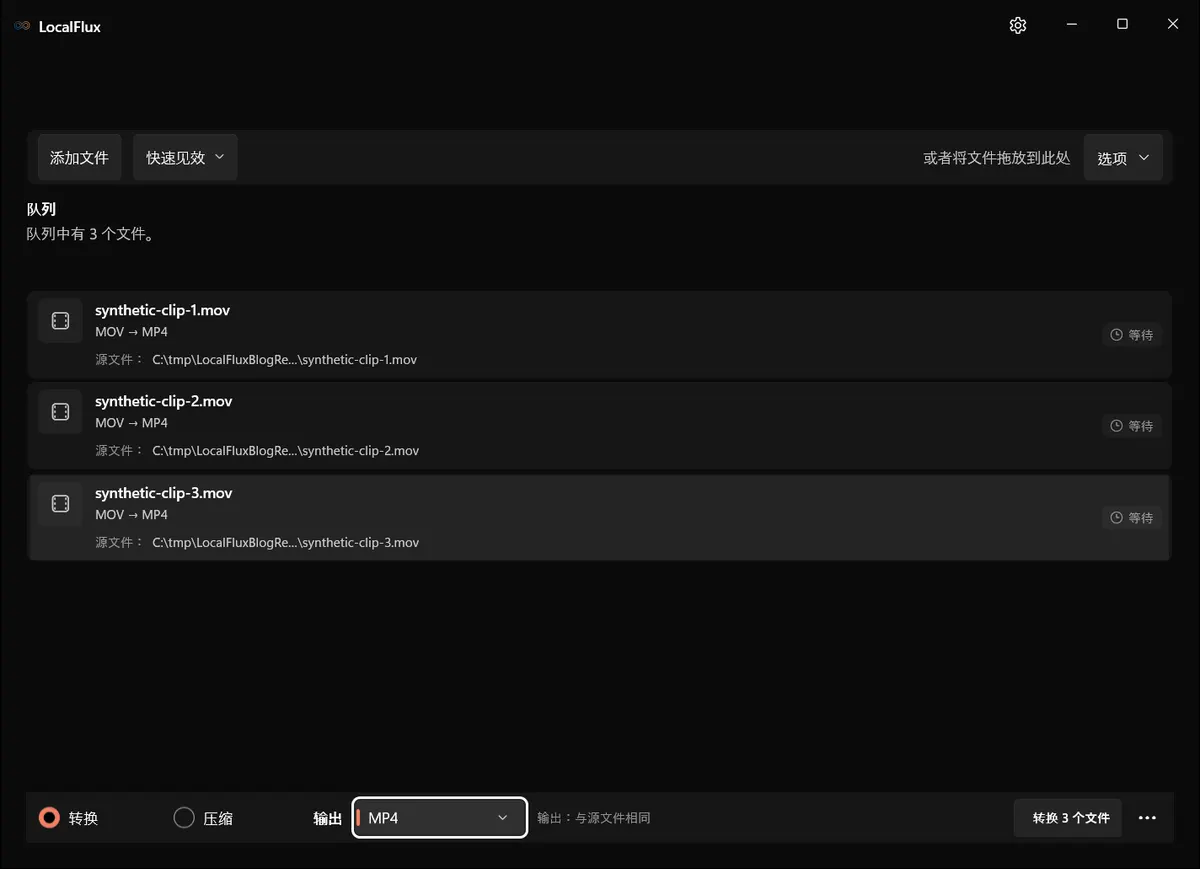Click MOV → MP4 label under synthetic-clip-3.mov
This screenshot has width=1200, height=869.
[131, 515]
